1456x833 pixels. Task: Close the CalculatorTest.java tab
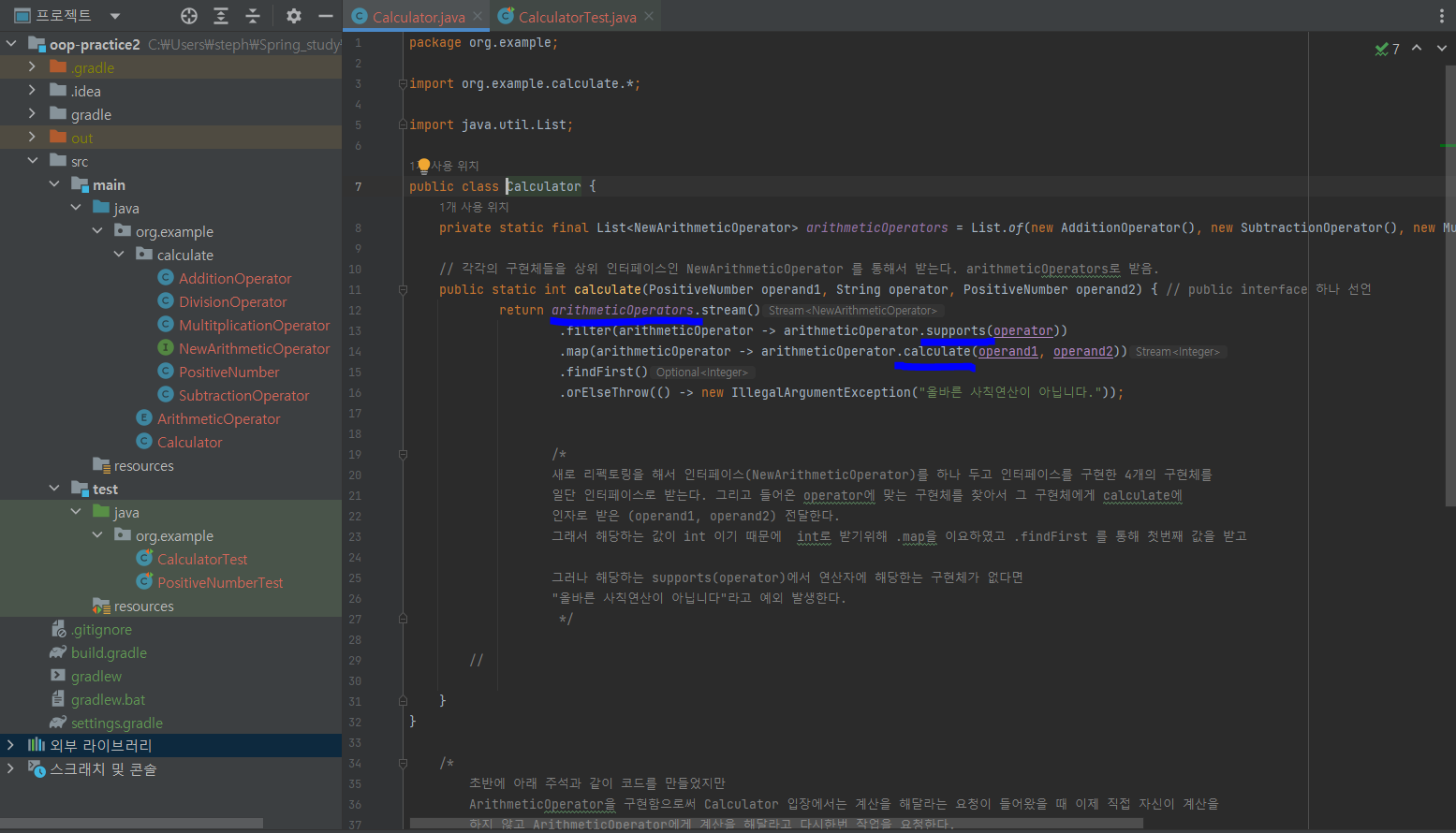point(649,16)
